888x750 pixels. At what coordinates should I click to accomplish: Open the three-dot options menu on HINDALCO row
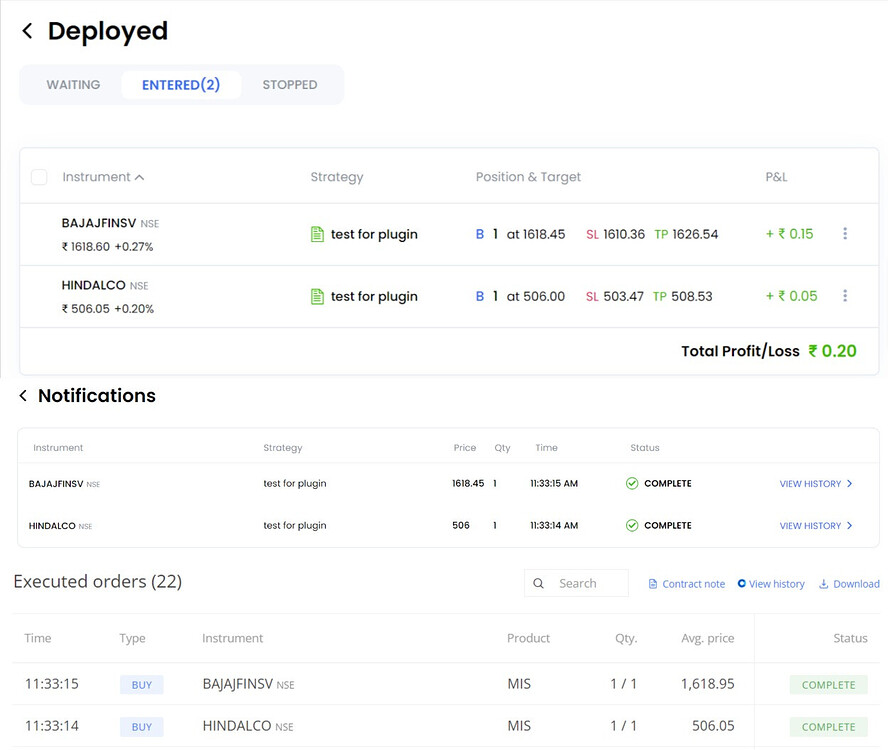click(845, 296)
